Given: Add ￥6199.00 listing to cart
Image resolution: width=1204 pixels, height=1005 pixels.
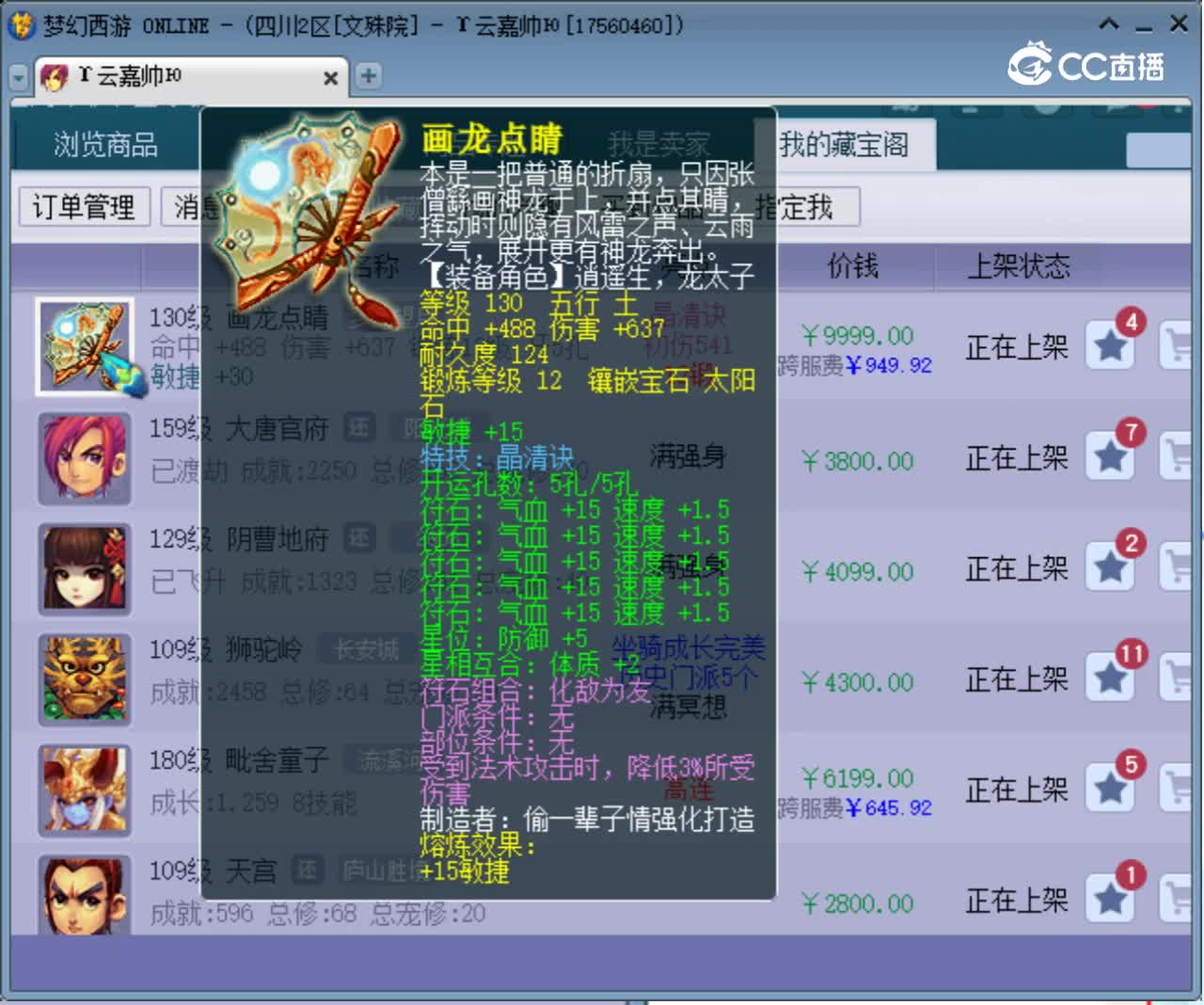Looking at the screenshot, I should click(1178, 788).
